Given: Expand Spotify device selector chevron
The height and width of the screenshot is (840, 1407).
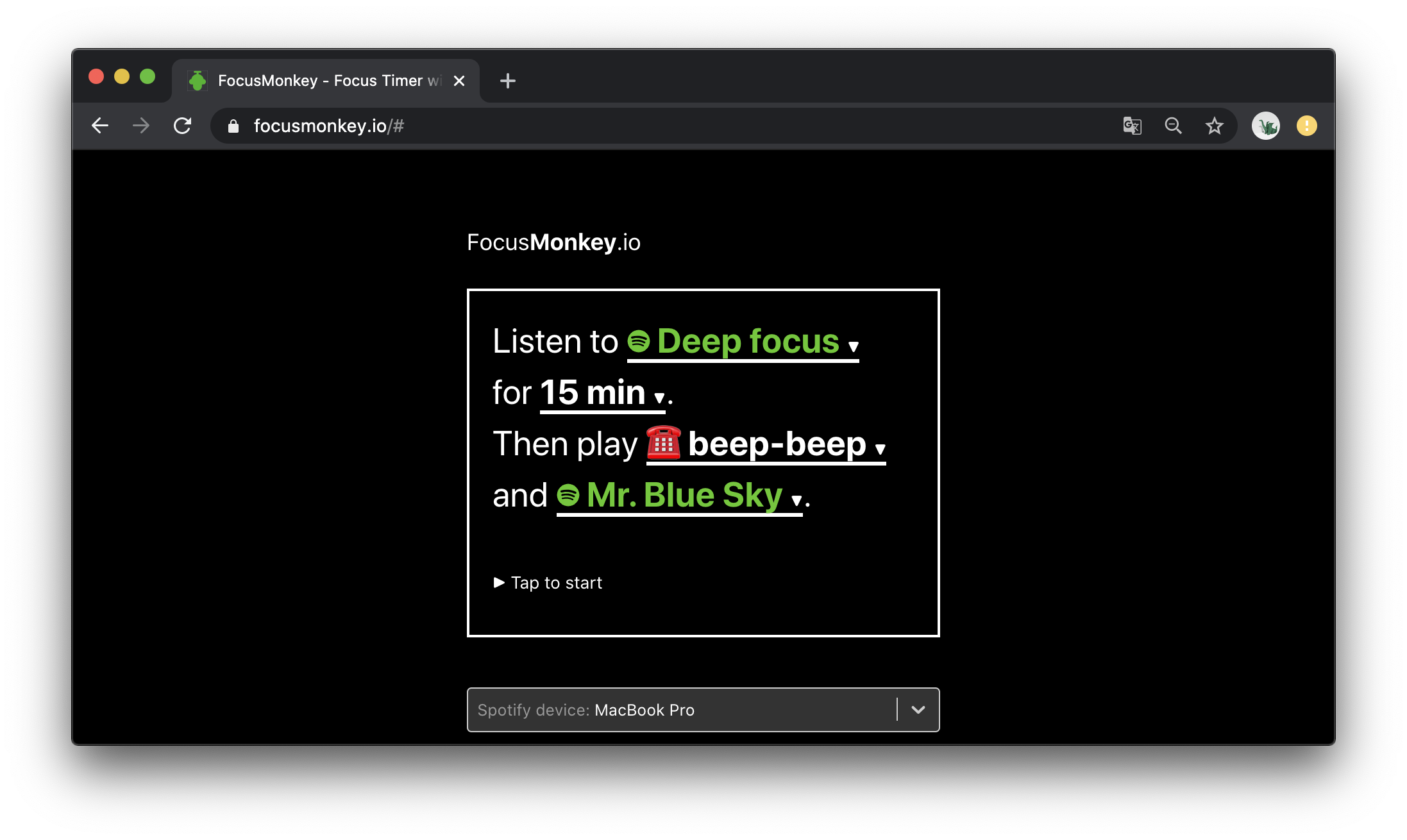Looking at the screenshot, I should [918, 710].
